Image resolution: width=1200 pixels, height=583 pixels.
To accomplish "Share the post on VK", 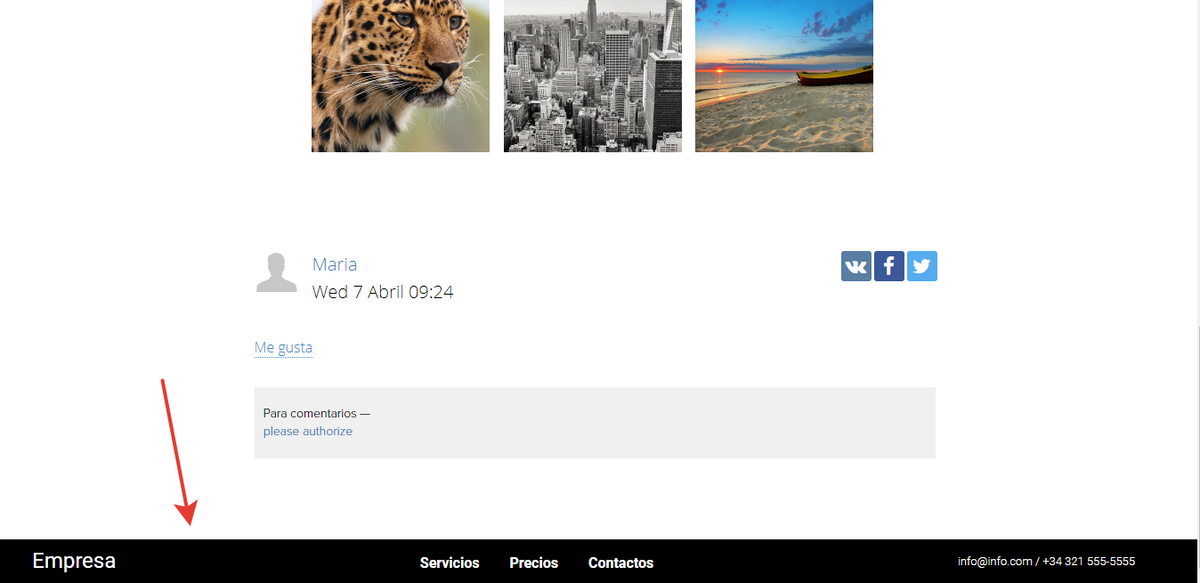I will [x=856, y=266].
